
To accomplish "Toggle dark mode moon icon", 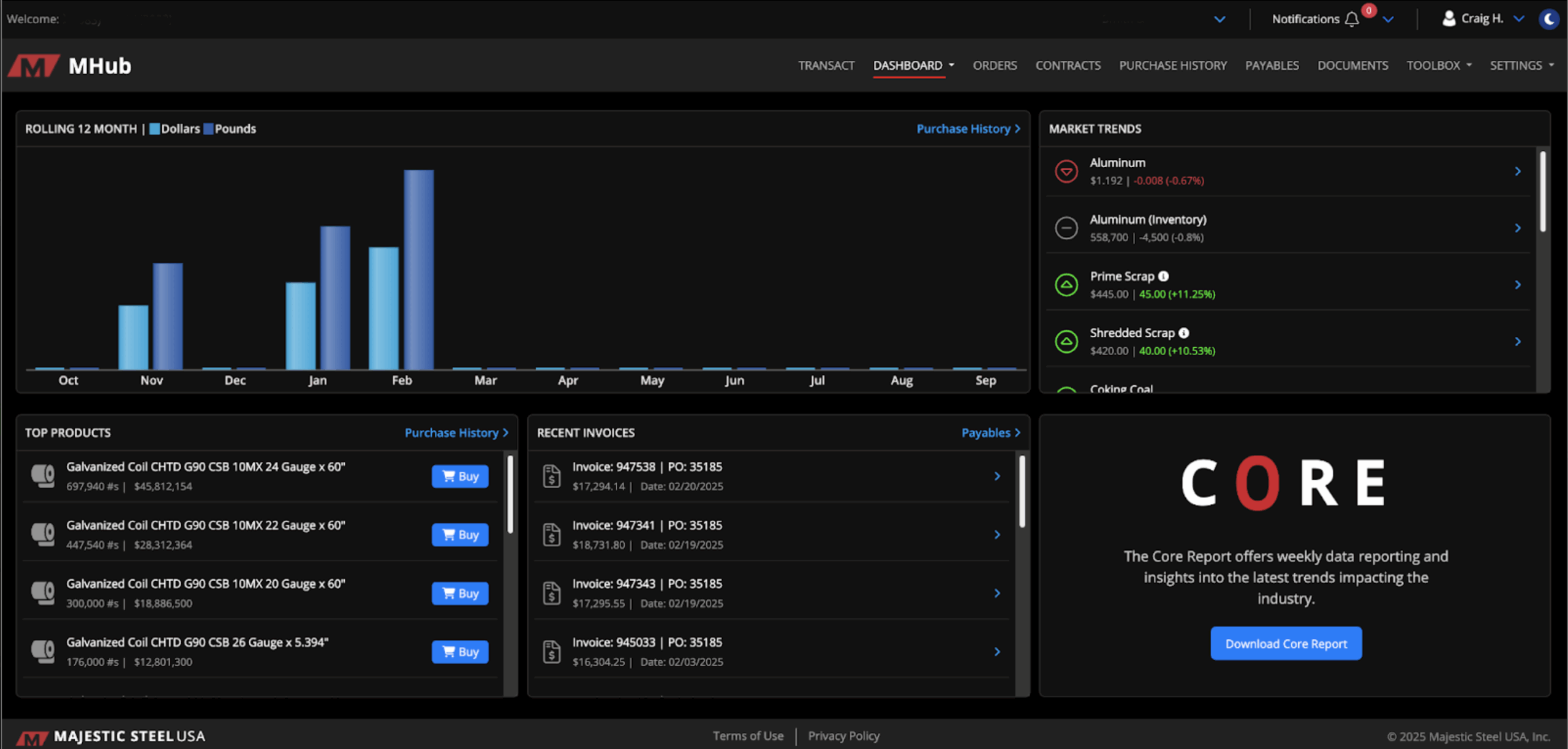I will coord(1549,20).
